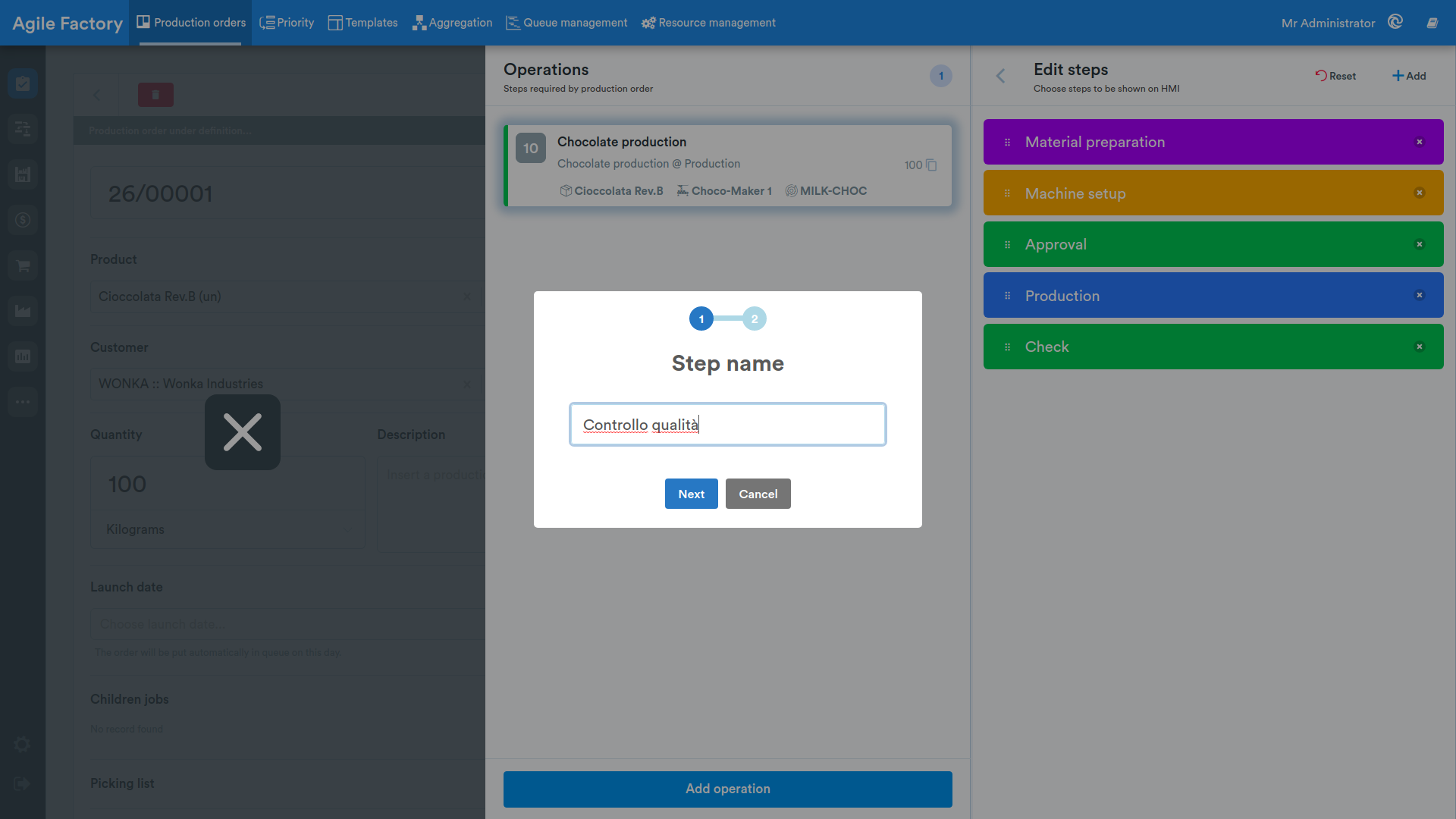Grab the drag handle of Approval step
Image resolution: width=1456 pixels, height=819 pixels.
[x=1007, y=244]
